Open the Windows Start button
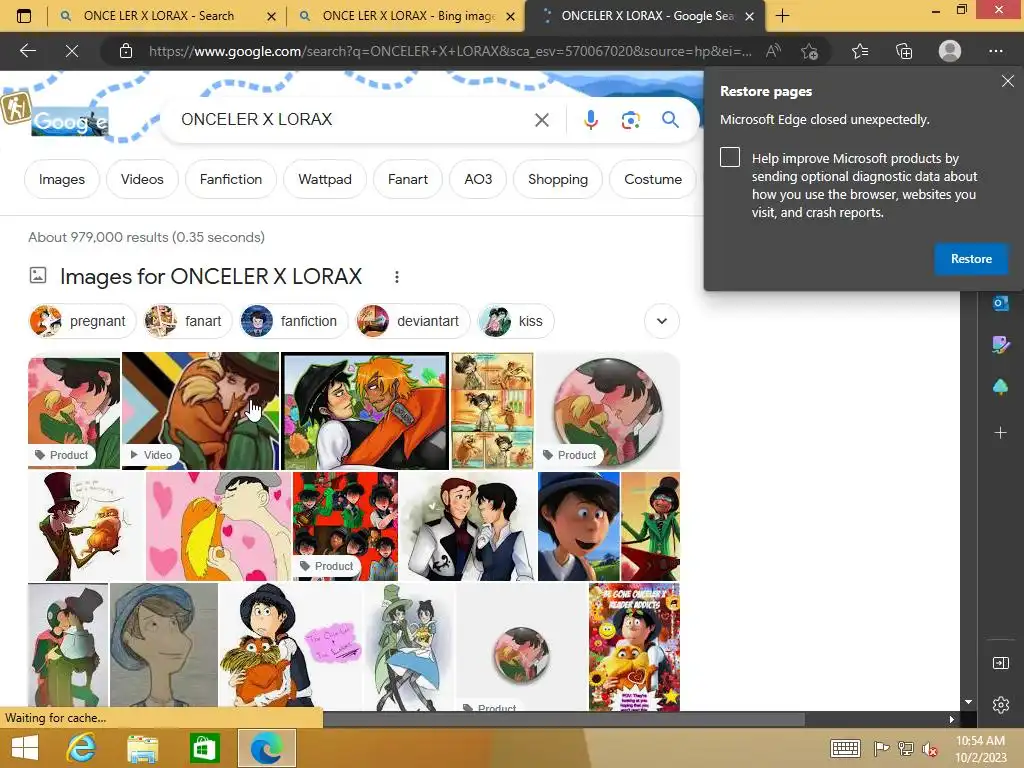The width and height of the screenshot is (1024, 768). coord(25,748)
